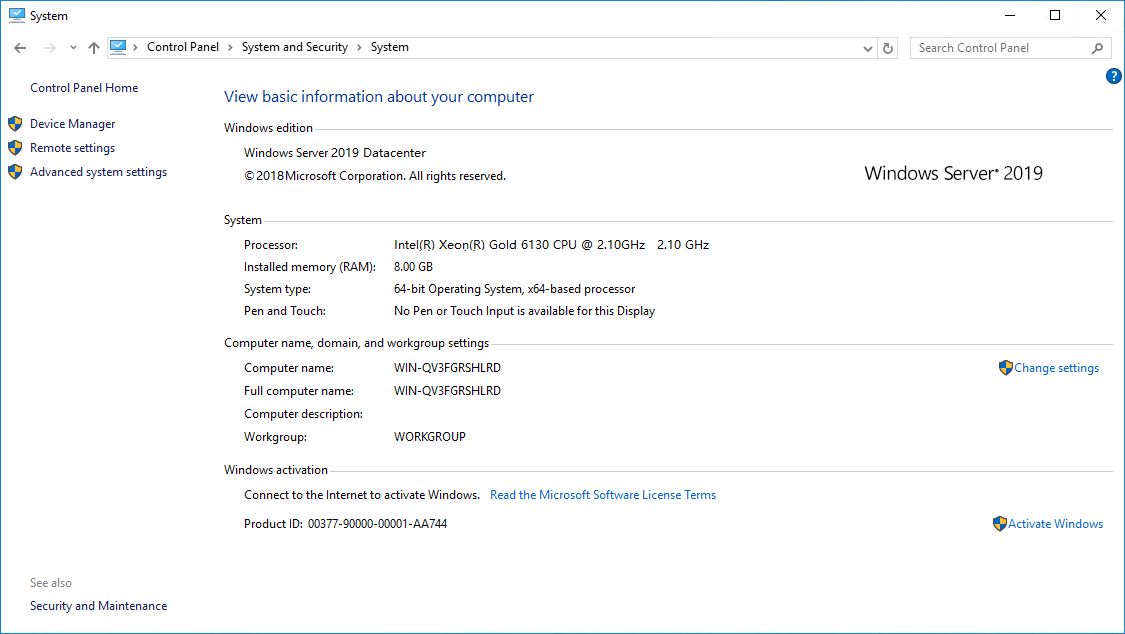The image size is (1125, 634).
Task: Click the installed memory value 8.00 GB
Action: click(x=413, y=267)
